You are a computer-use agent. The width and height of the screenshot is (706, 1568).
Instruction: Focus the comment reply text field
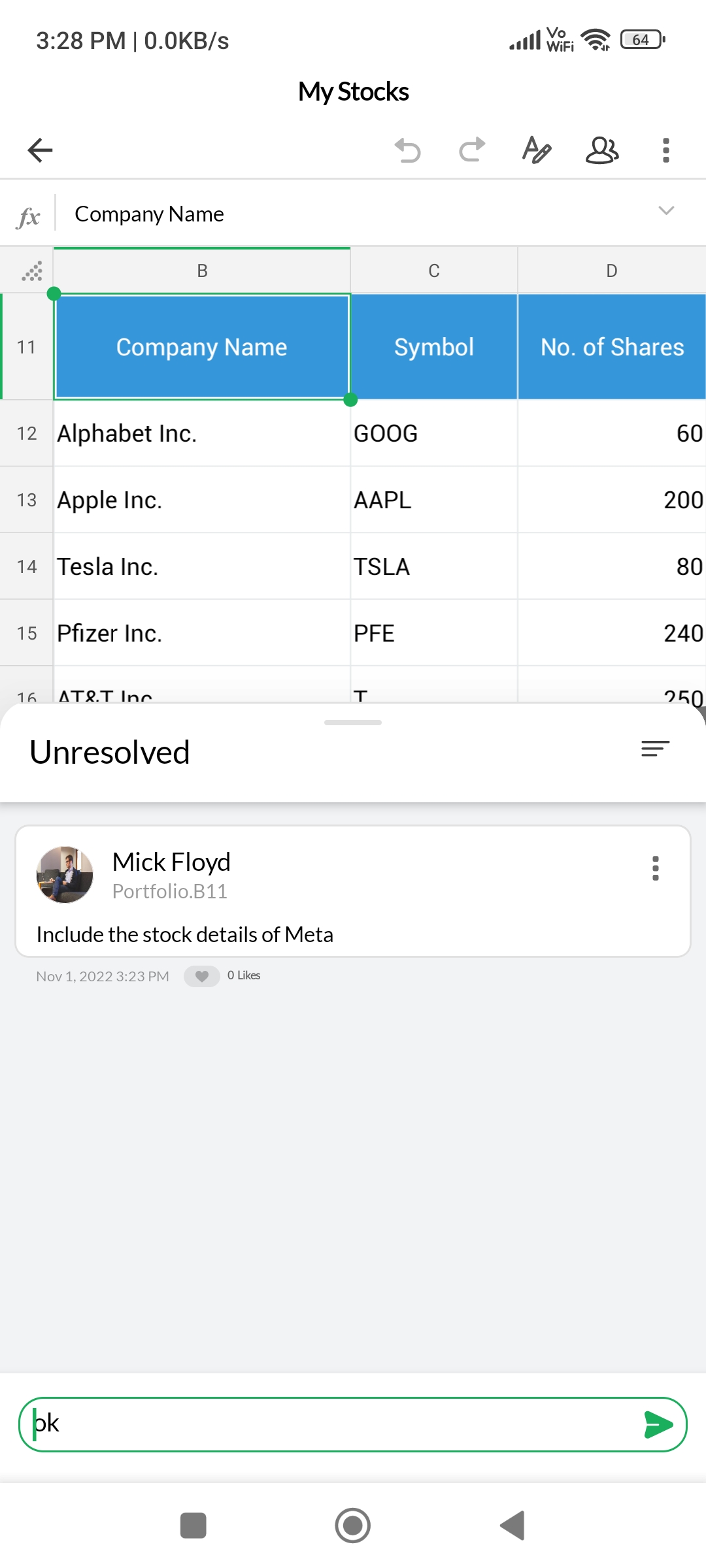tap(327, 1425)
